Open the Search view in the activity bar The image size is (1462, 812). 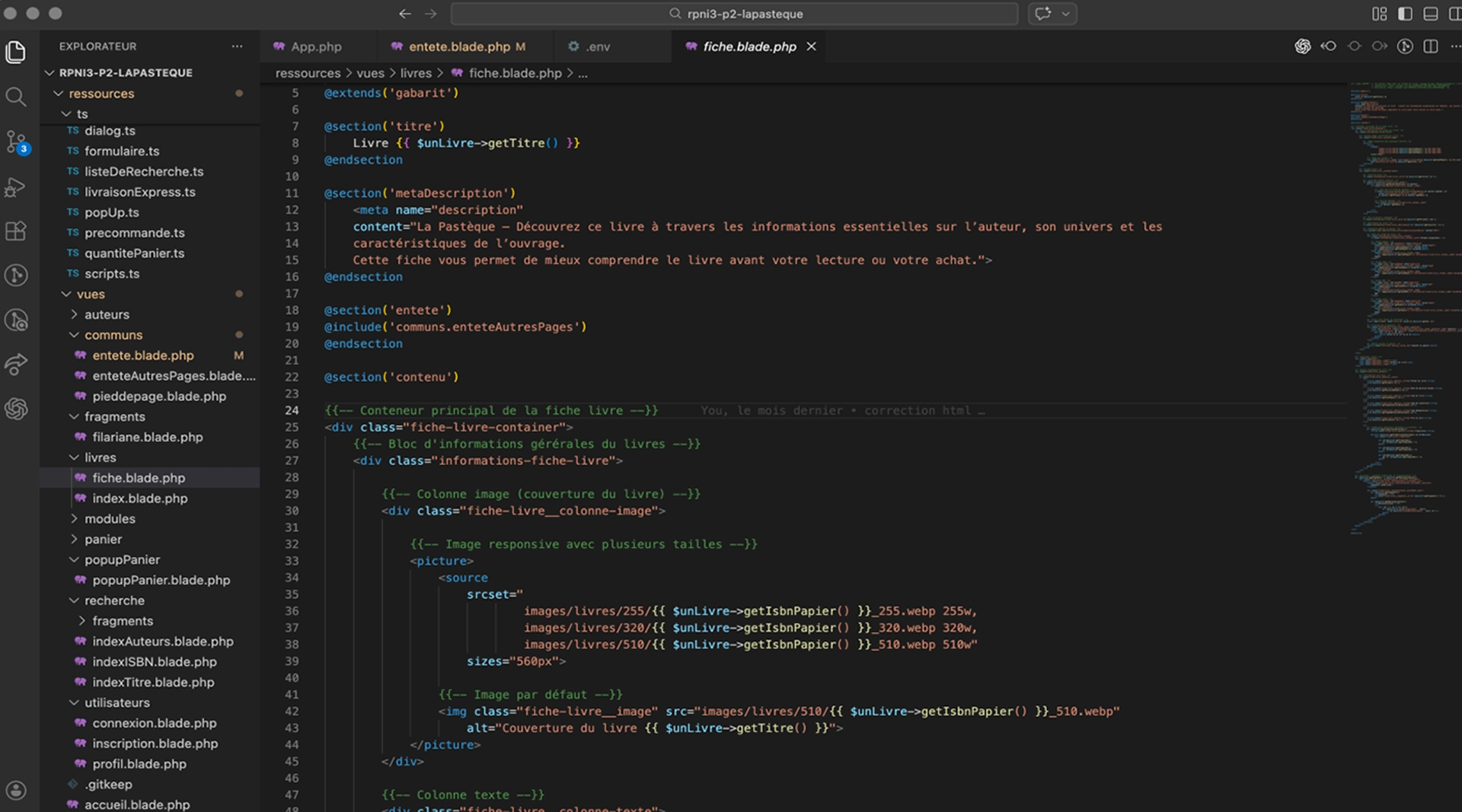(16, 97)
